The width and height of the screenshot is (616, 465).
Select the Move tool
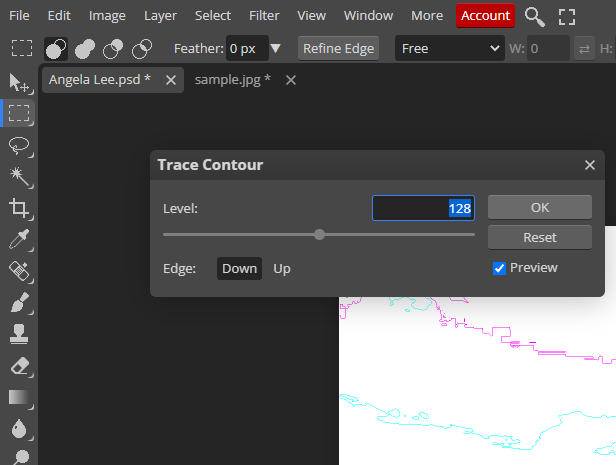(x=18, y=82)
